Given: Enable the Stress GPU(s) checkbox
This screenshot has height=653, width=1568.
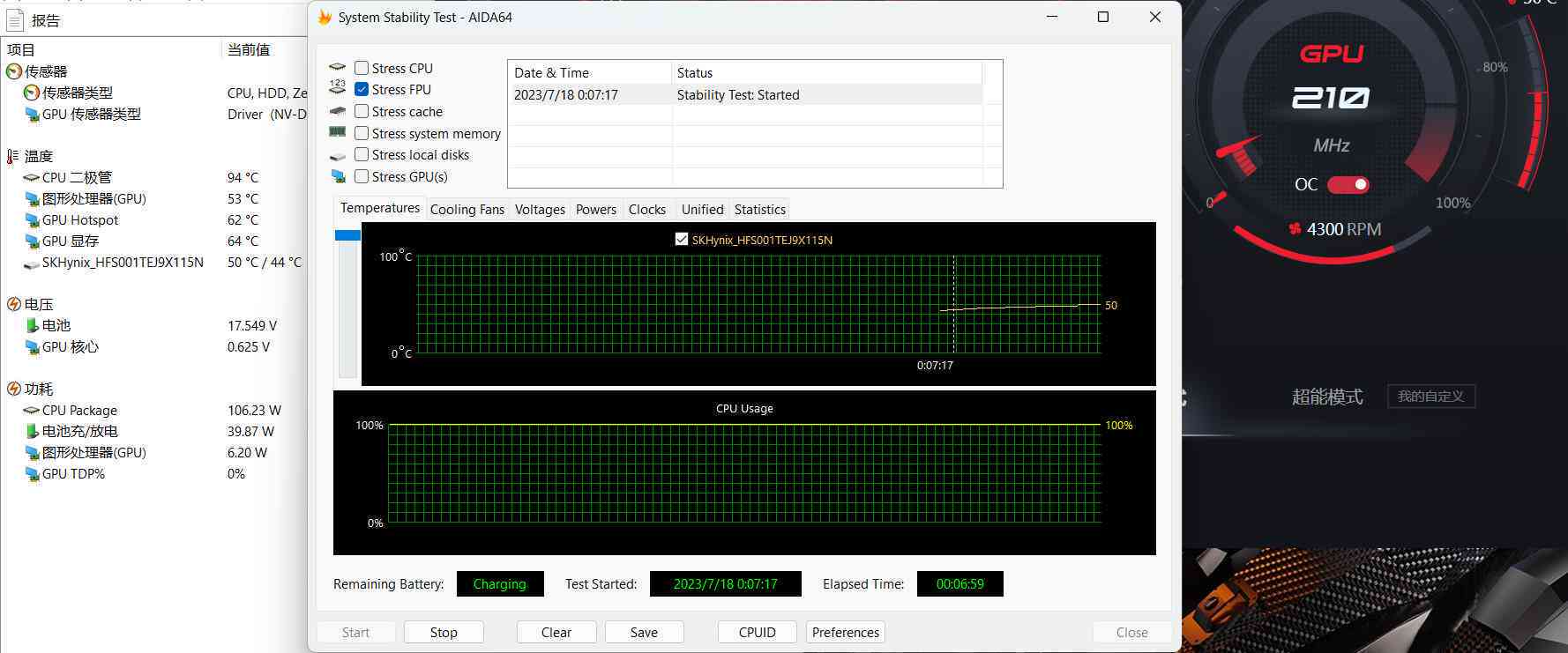Looking at the screenshot, I should tap(362, 176).
